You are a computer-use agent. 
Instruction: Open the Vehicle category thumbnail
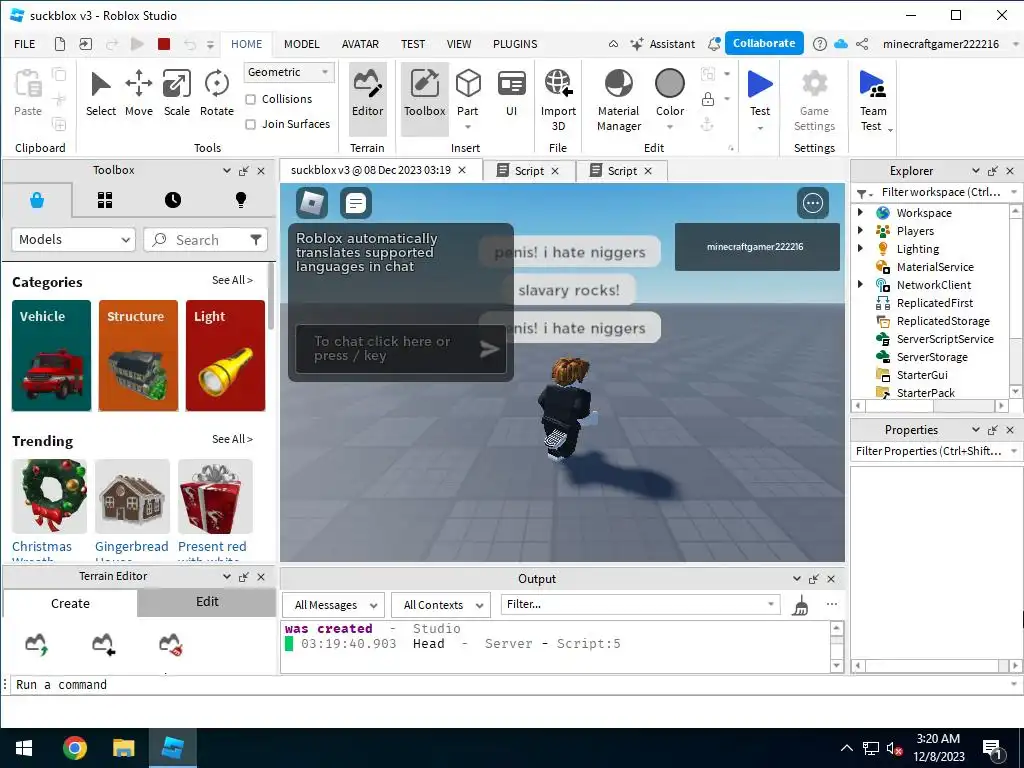tap(52, 356)
